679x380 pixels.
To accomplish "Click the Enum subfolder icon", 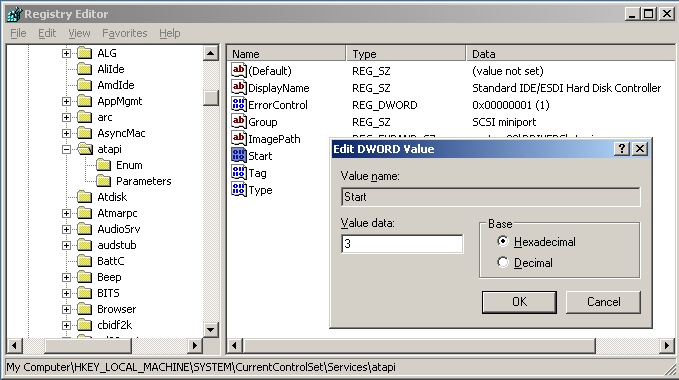I will coord(103,165).
